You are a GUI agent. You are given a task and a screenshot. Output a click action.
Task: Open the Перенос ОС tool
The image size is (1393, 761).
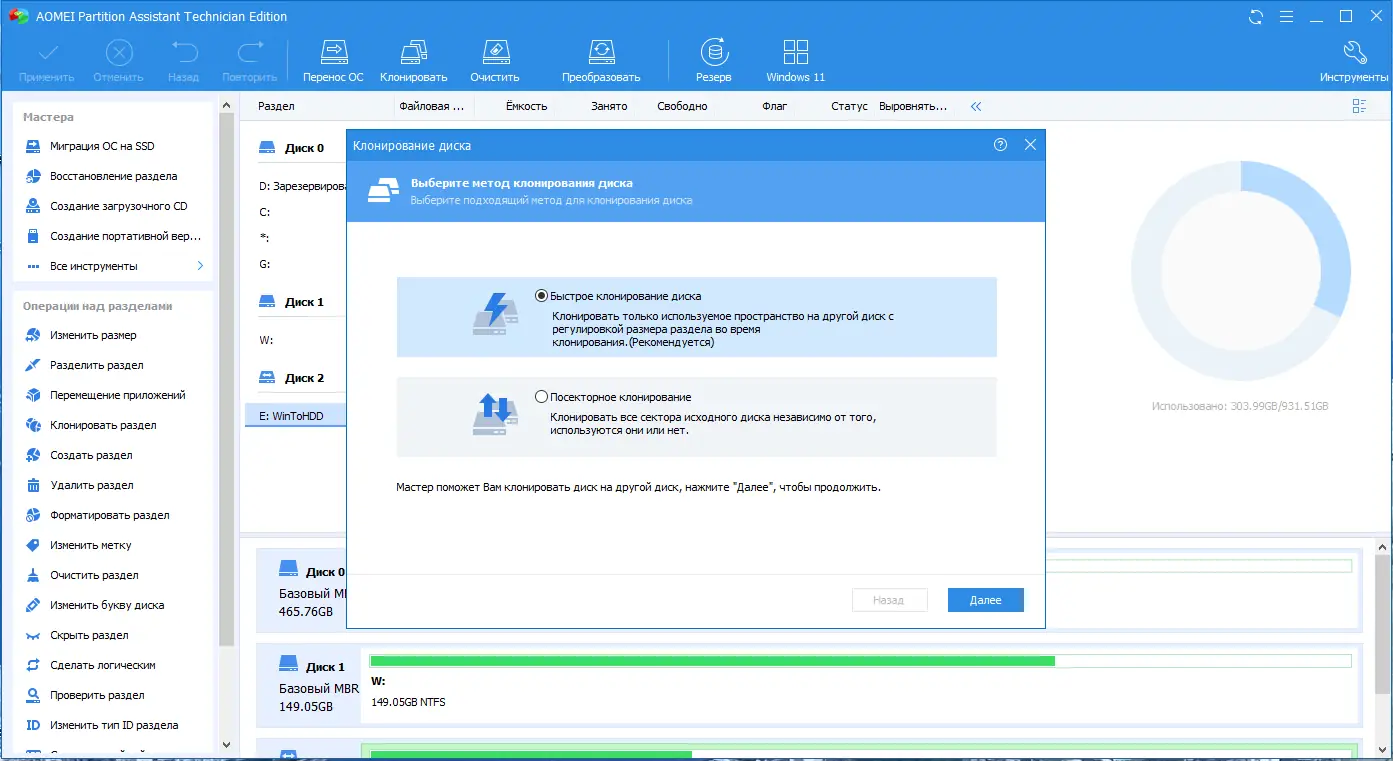click(x=333, y=61)
